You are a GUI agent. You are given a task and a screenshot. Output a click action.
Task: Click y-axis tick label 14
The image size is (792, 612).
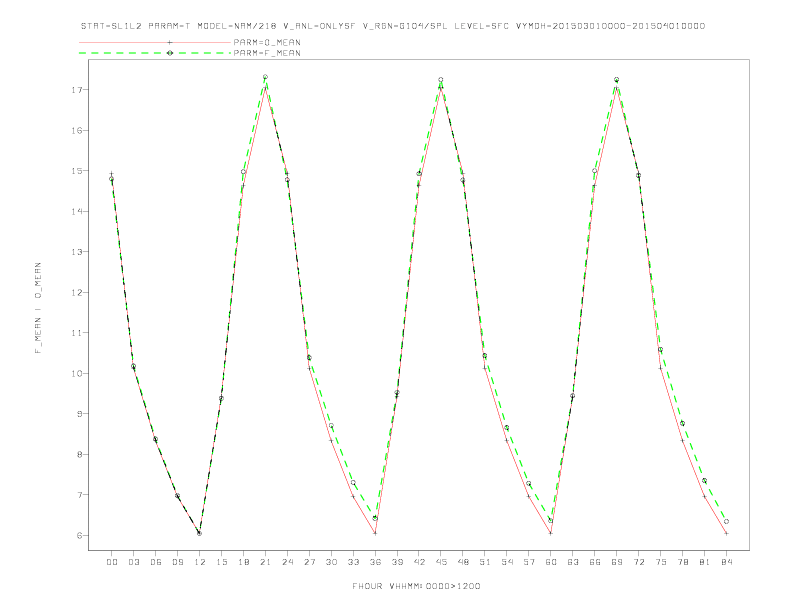click(77, 211)
